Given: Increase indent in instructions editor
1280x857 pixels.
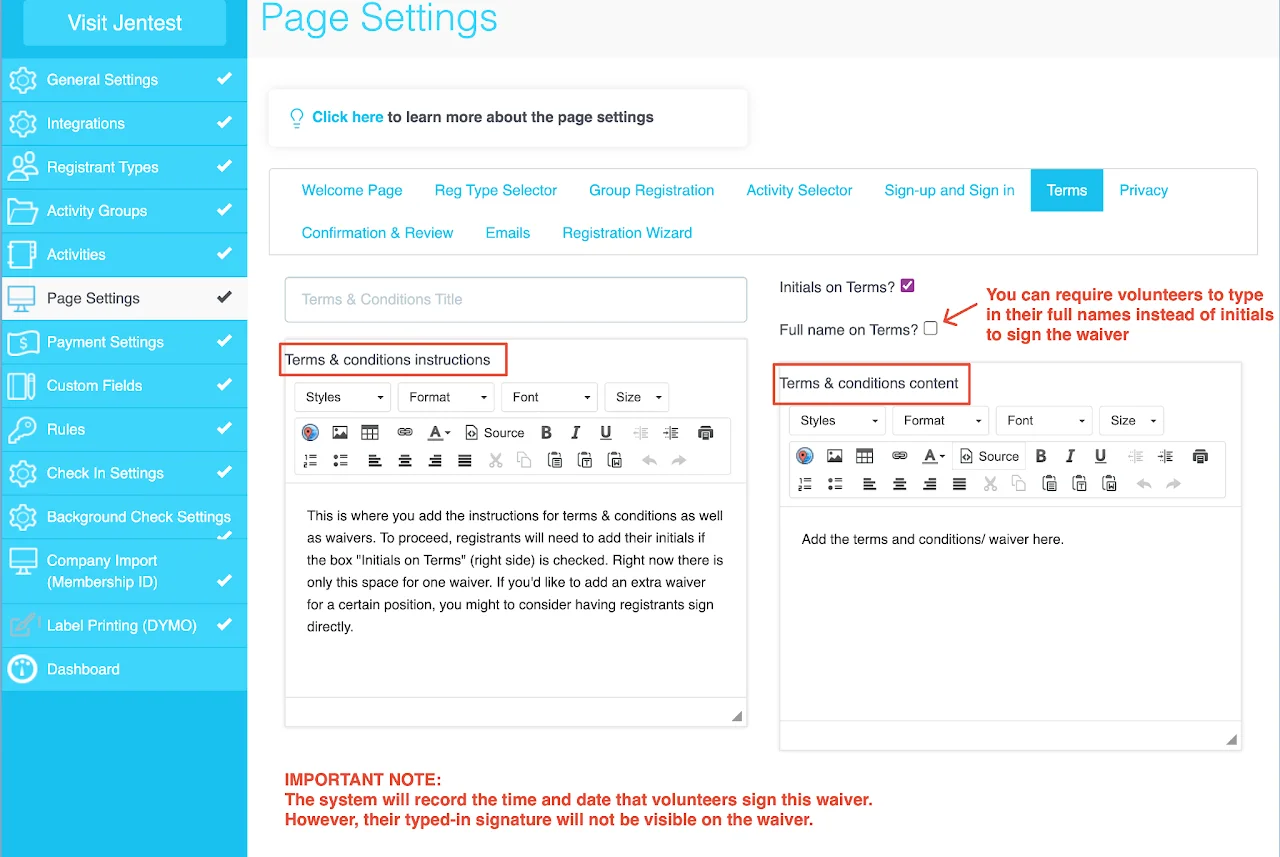Looking at the screenshot, I should pyautogui.click(x=671, y=433).
